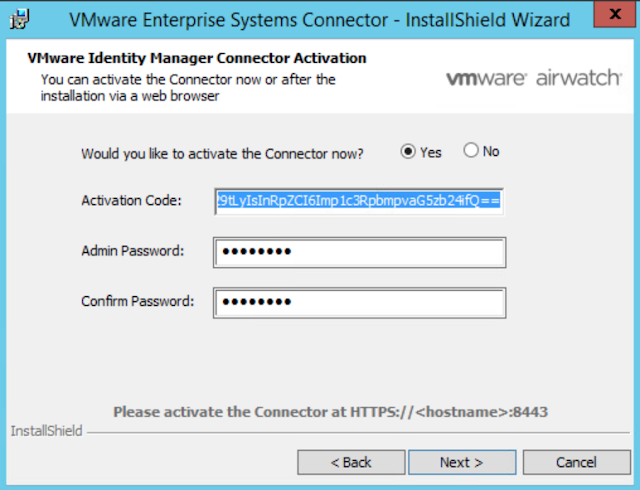Click the InstallShield branding label
The height and width of the screenshot is (490, 640).
tap(47, 431)
